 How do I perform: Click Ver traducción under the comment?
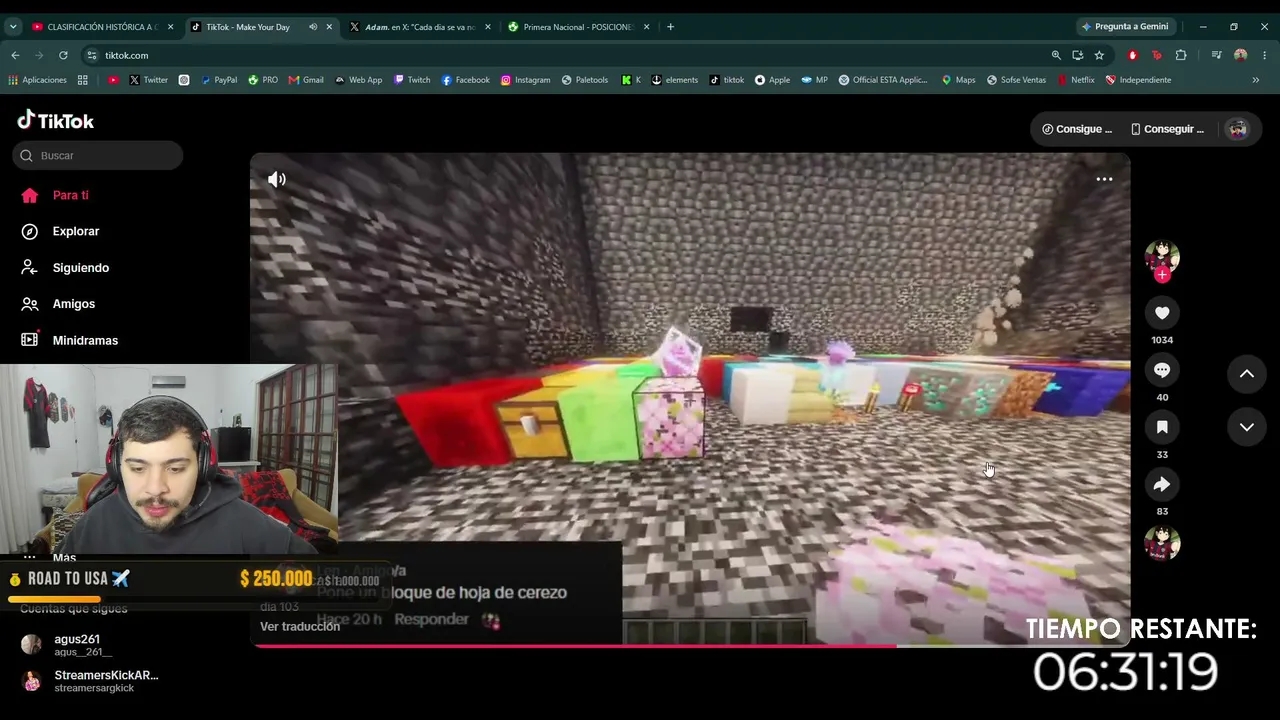pos(300,626)
